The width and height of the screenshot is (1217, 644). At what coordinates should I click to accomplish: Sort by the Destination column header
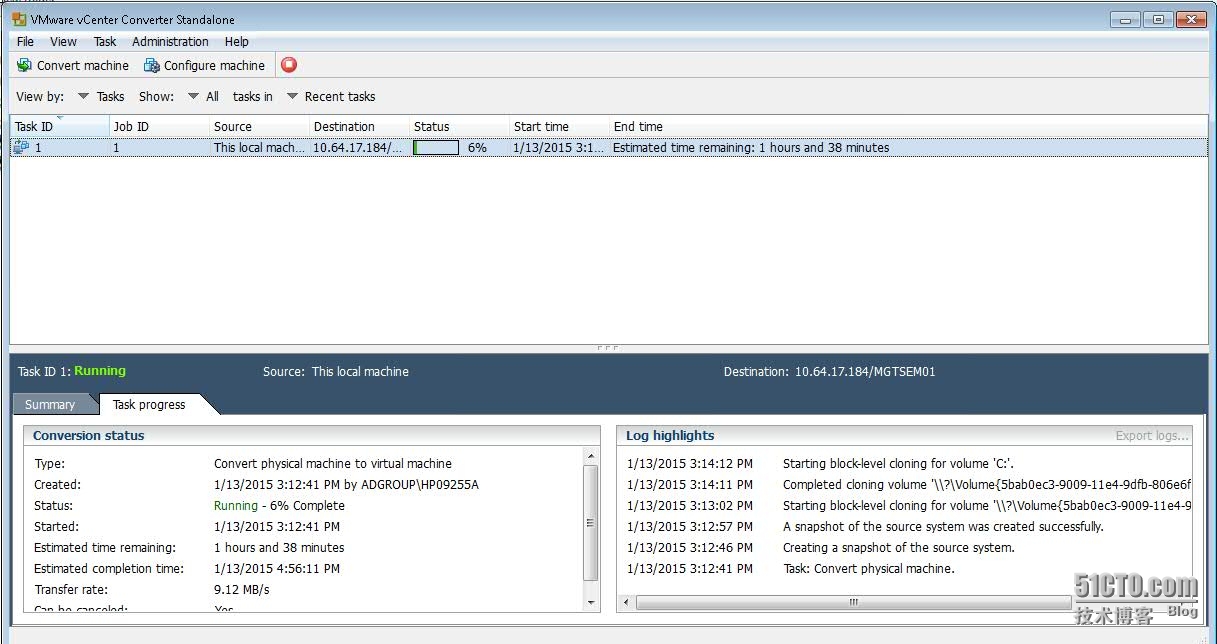(x=359, y=126)
